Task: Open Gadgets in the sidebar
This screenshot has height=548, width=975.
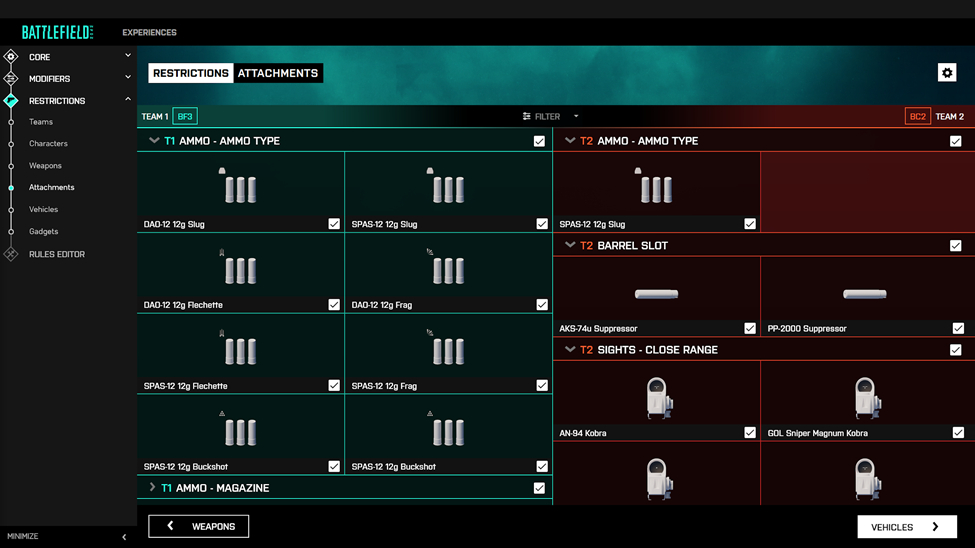Action: 43,231
